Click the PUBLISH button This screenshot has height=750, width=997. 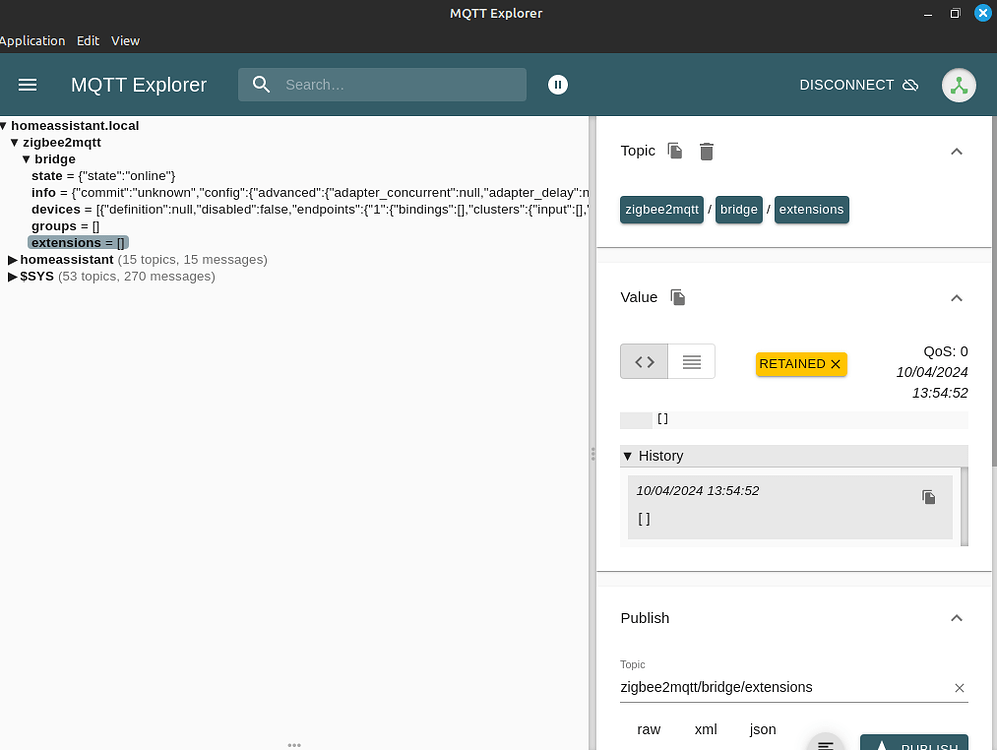tap(914, 742)
